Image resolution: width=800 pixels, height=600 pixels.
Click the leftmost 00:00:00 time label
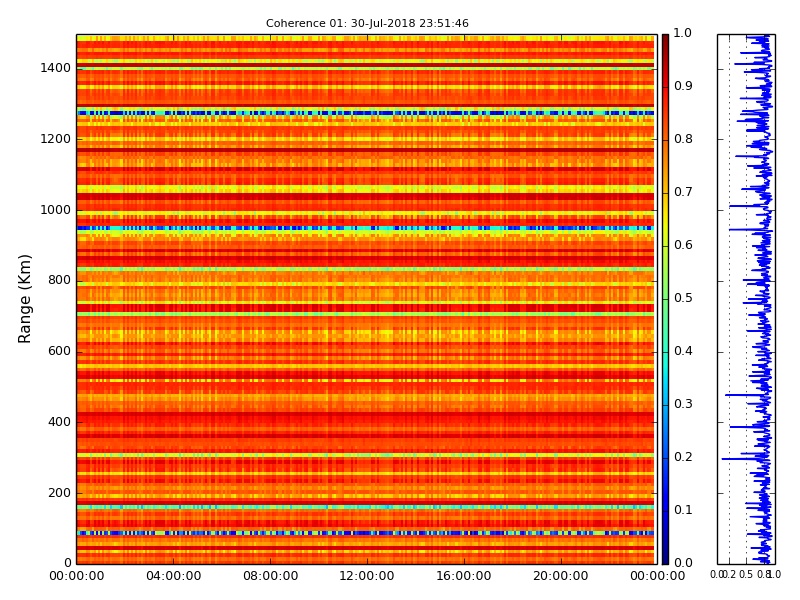(77, 576)
